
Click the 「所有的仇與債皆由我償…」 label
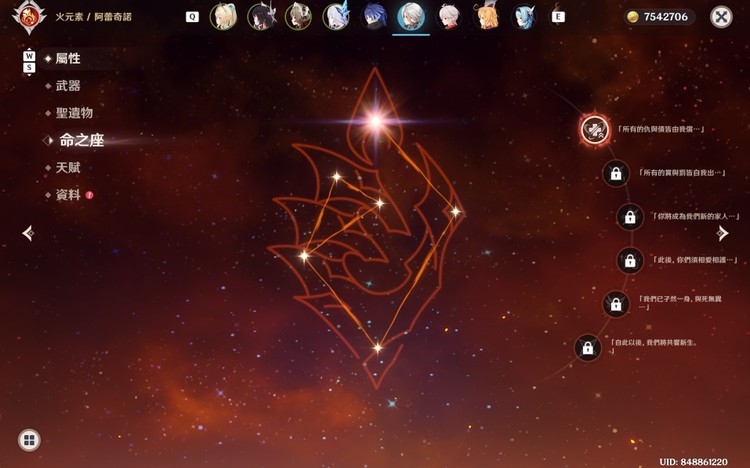[661, 129]
